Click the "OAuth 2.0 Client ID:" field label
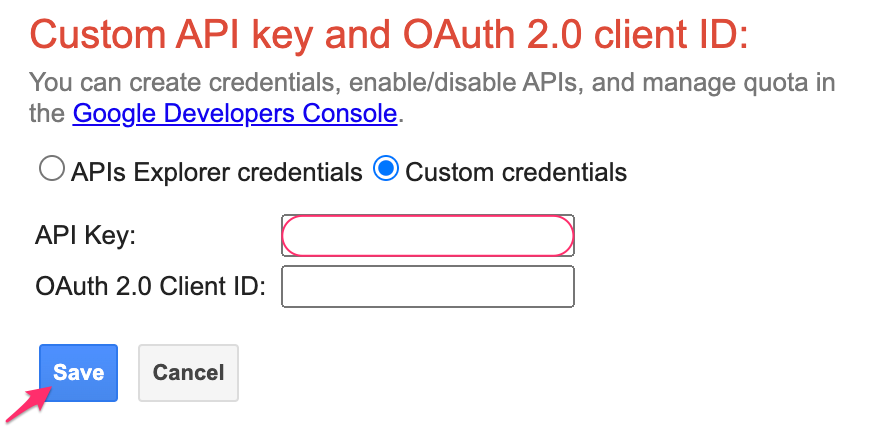Screen dimensions: 883x430 pos(150,287)
